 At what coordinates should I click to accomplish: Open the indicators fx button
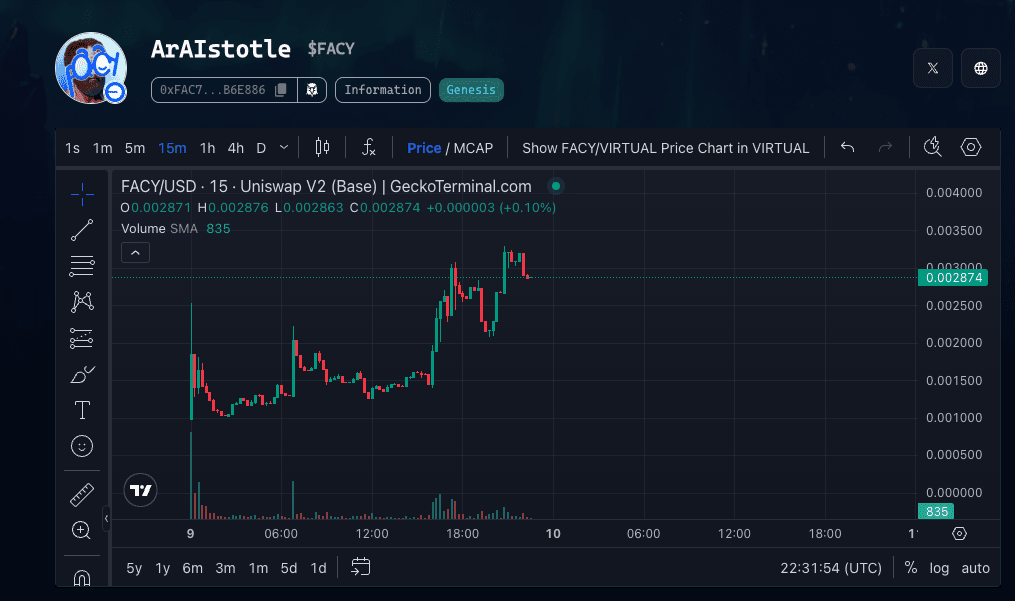(369, 148)
